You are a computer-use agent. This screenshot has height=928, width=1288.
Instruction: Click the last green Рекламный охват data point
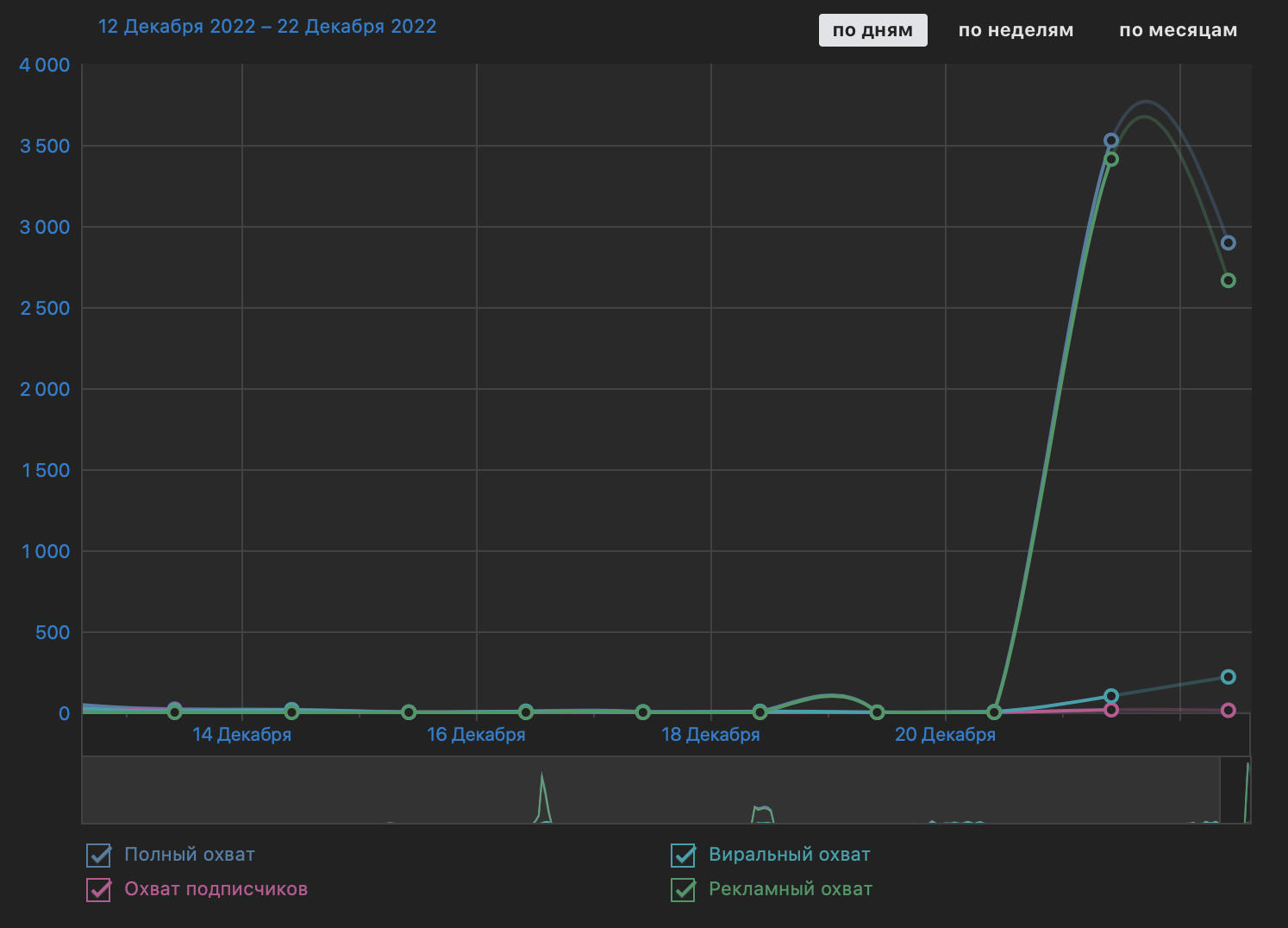click(1228, 280)
